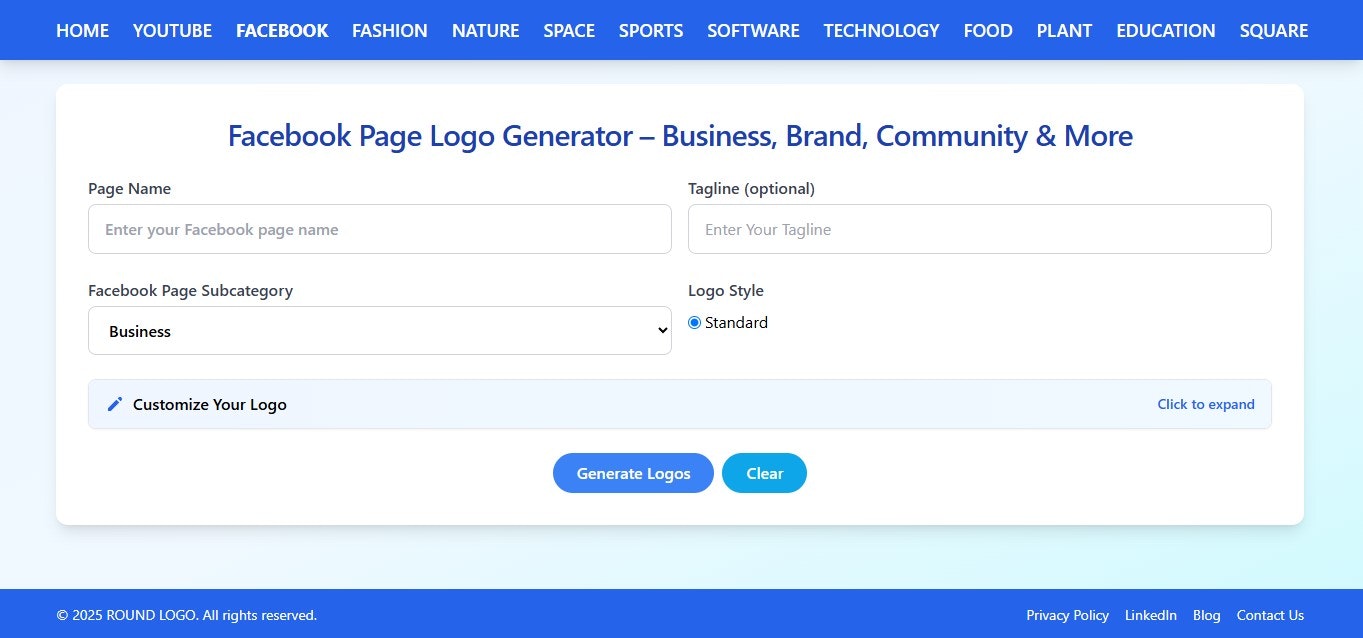Focus the Tagline input field
This screenshot has width=1363, height=638.
[980, 229]
